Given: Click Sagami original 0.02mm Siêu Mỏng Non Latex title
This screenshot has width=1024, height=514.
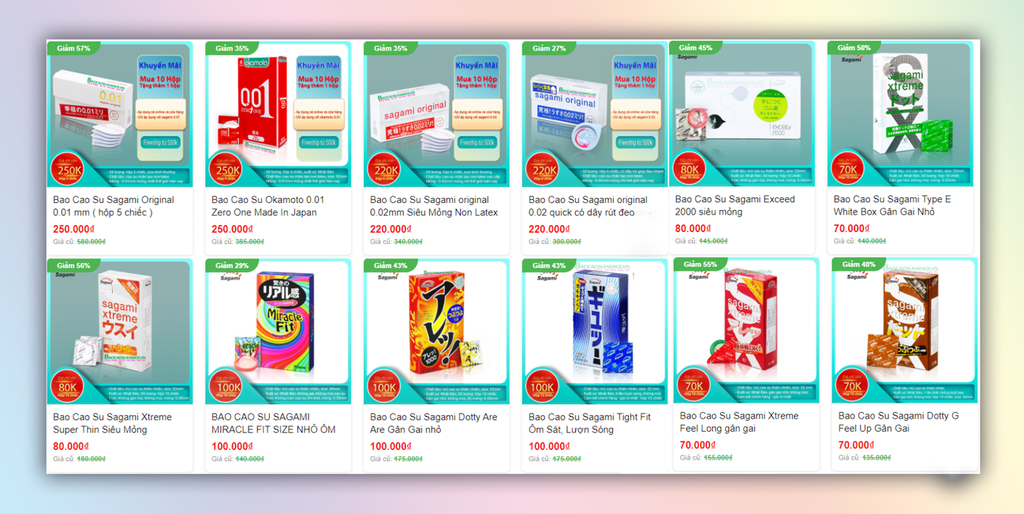Looking at the screenshot, I should (x=434, y=206).
